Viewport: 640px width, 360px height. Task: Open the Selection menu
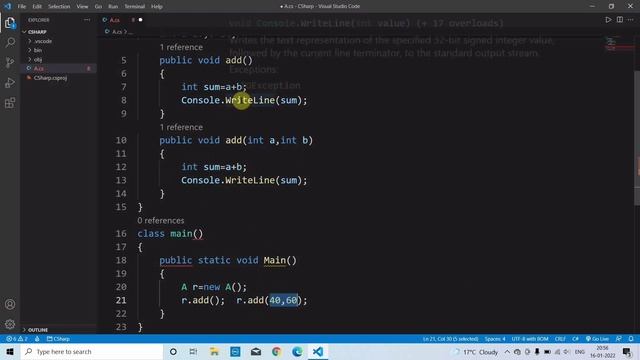click(59, 7)
